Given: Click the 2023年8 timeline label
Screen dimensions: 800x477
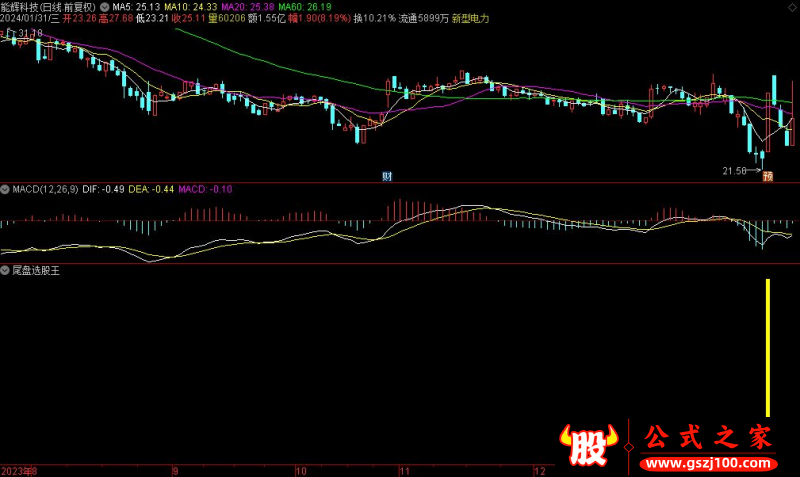Looking at the screenshot, I should tap(19, 471).
